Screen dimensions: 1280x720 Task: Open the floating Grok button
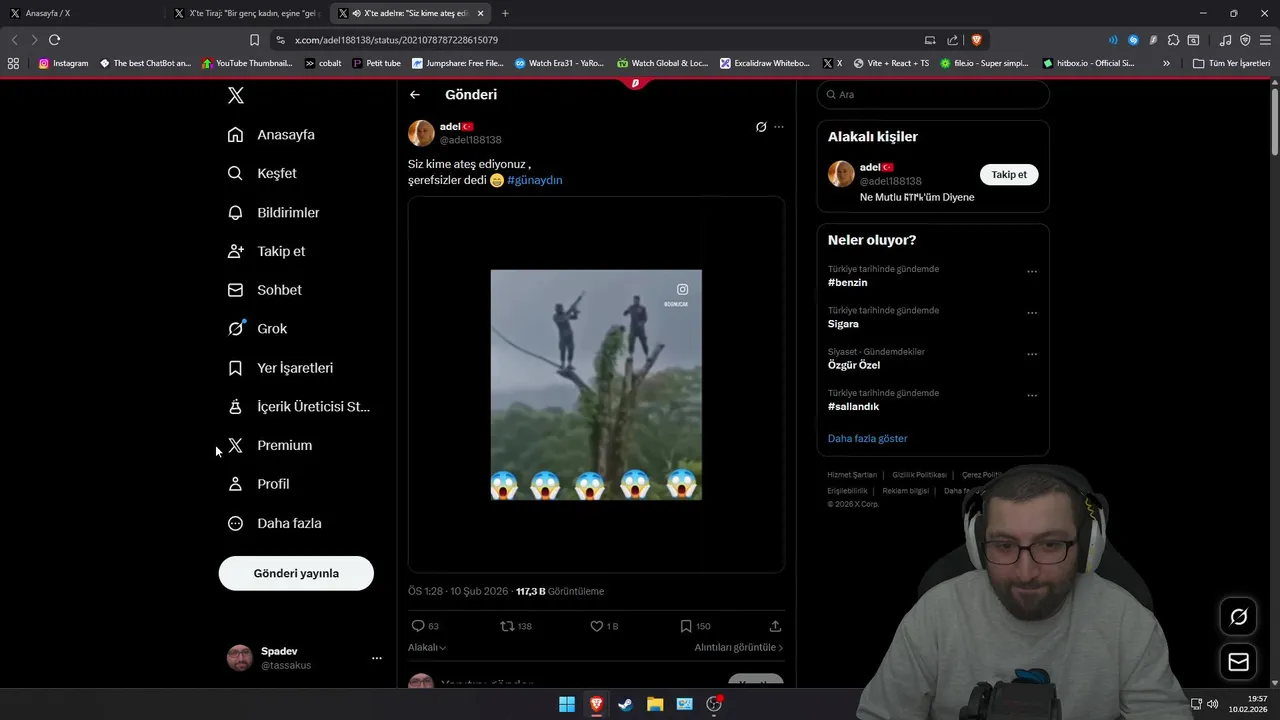click(x=1238, y=617)
